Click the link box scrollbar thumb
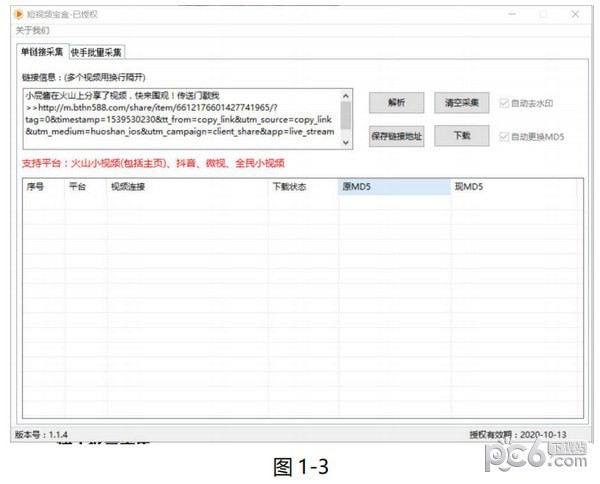600x484 pixels. coord(346,115)
